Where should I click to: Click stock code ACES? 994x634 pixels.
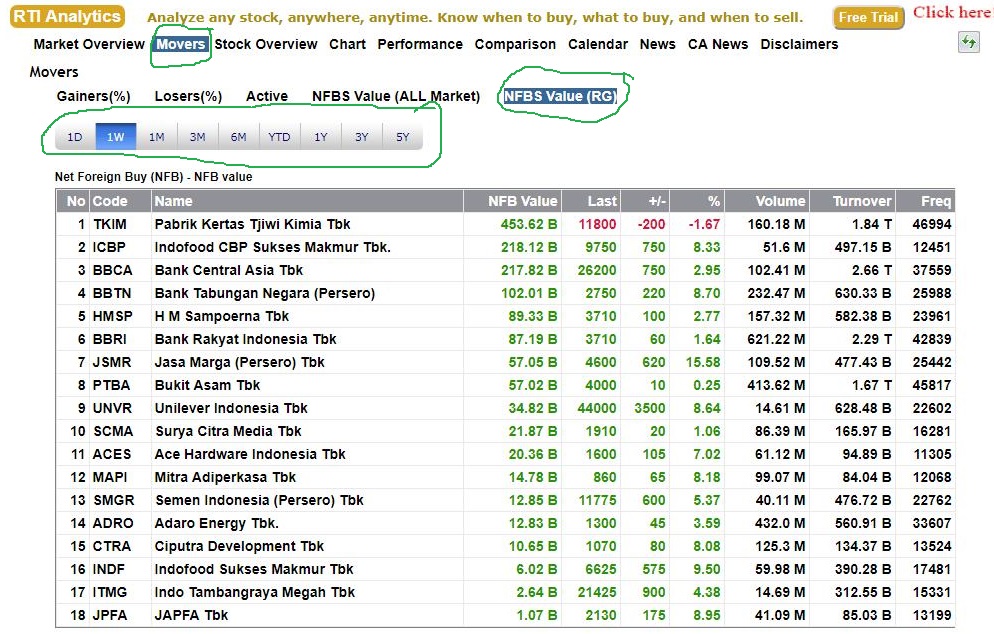(x=112, y=455)
